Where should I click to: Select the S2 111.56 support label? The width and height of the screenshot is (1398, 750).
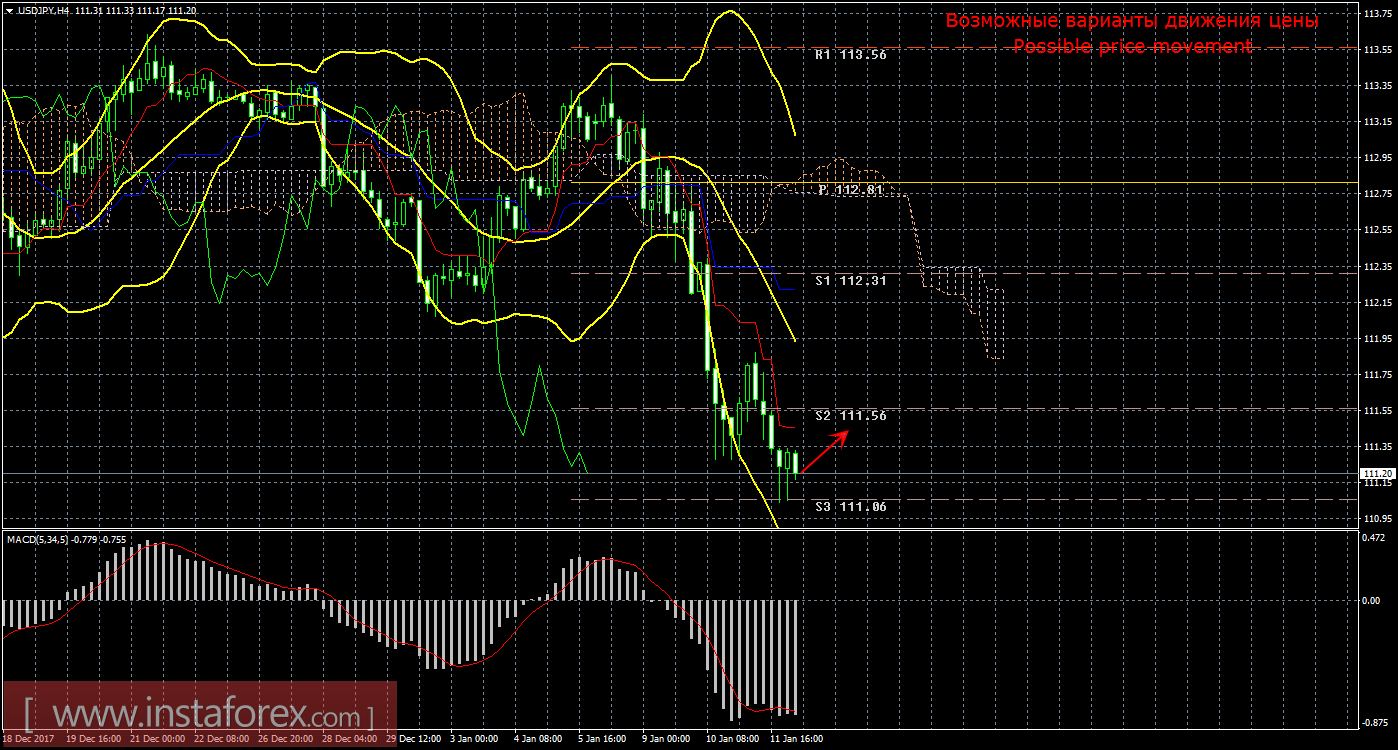[850, 415]
